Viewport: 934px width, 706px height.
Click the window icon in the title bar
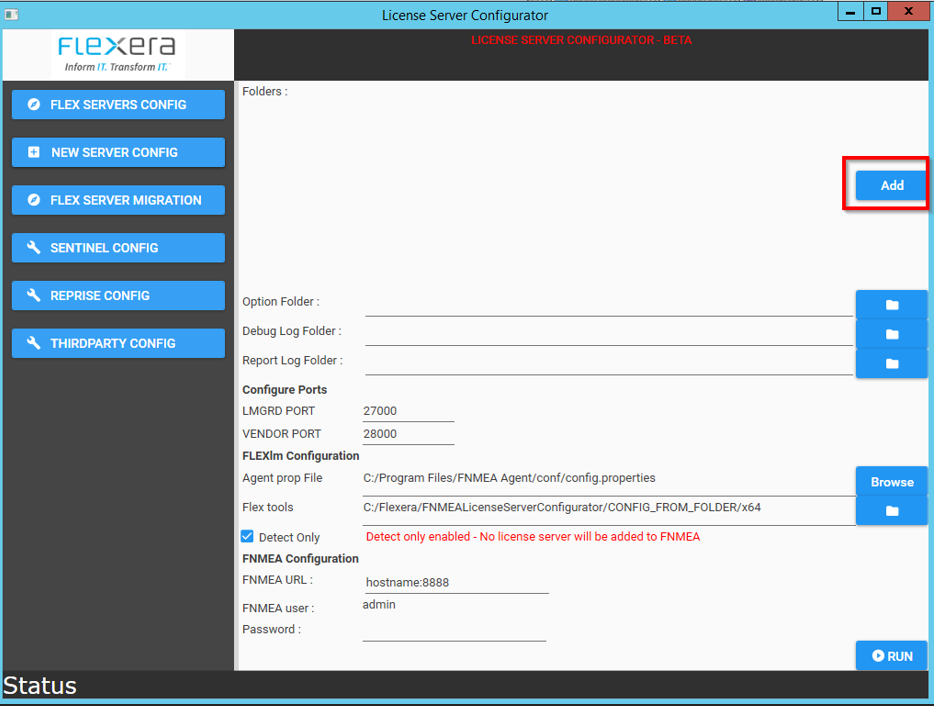11,14
